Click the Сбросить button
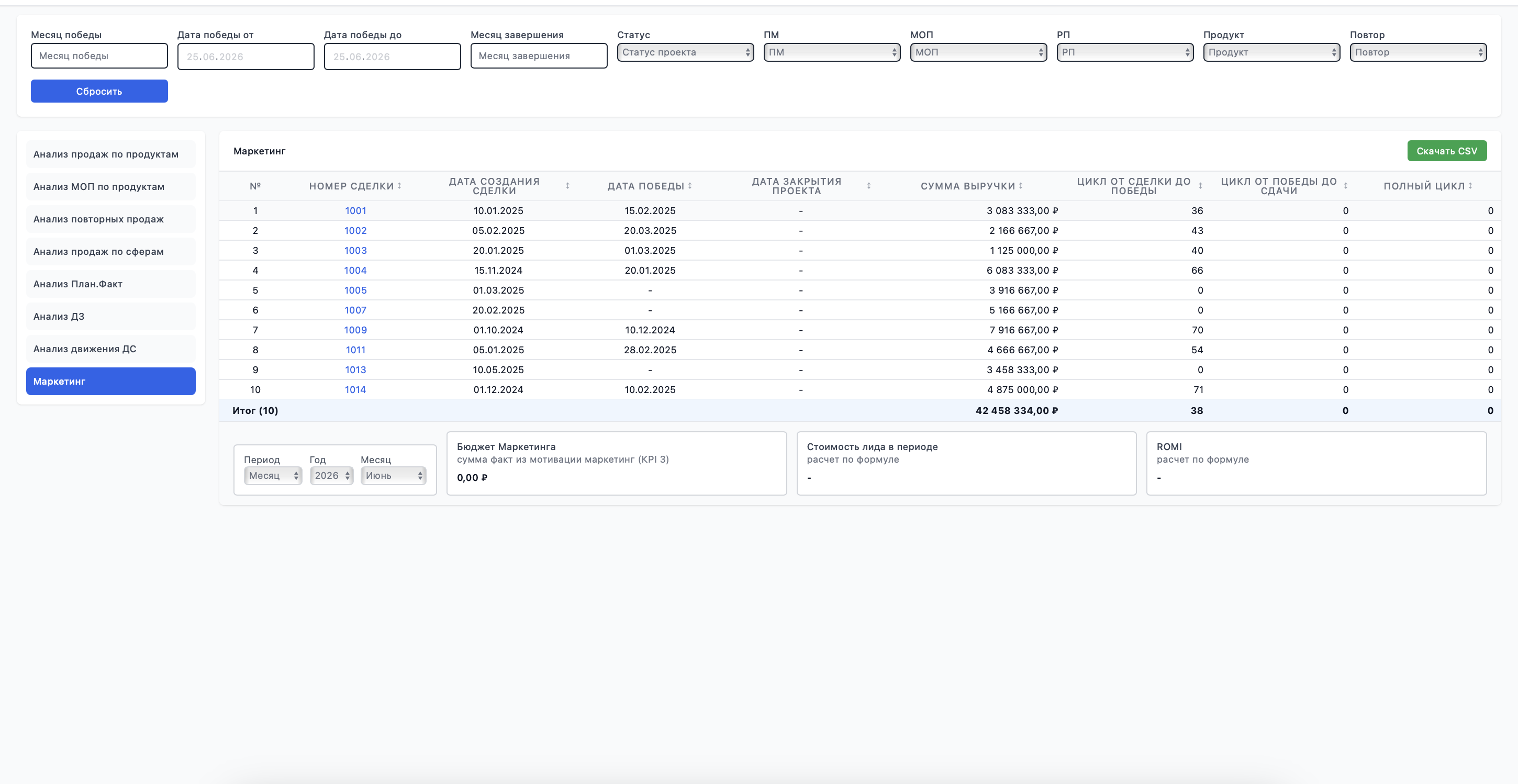 (99, 91)
